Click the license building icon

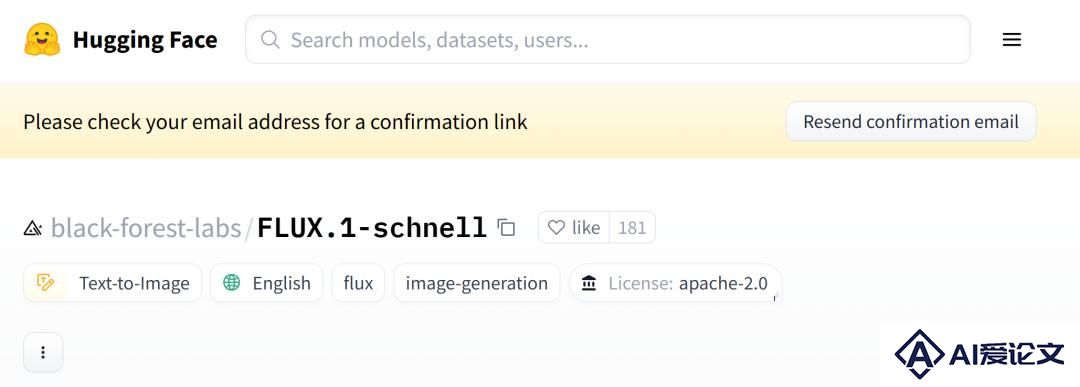pyautogui.click(x=589, y=283)
